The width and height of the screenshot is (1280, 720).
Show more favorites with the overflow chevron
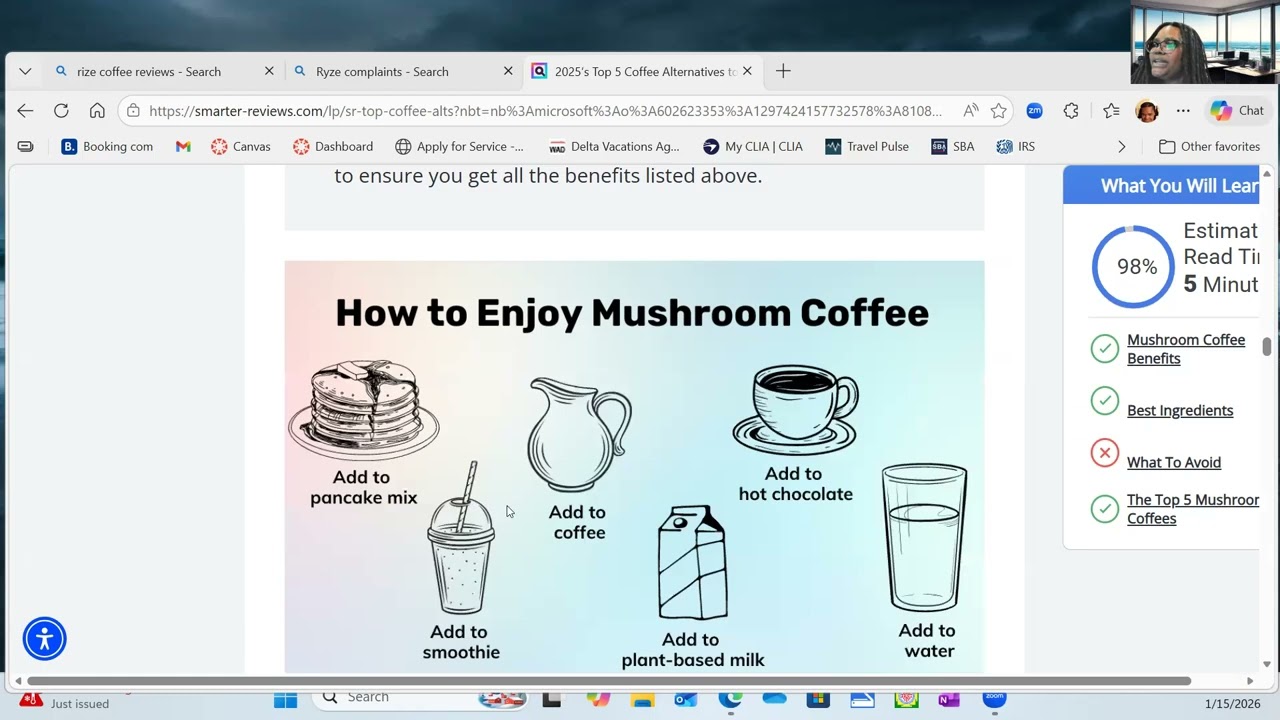point(1121,146)
